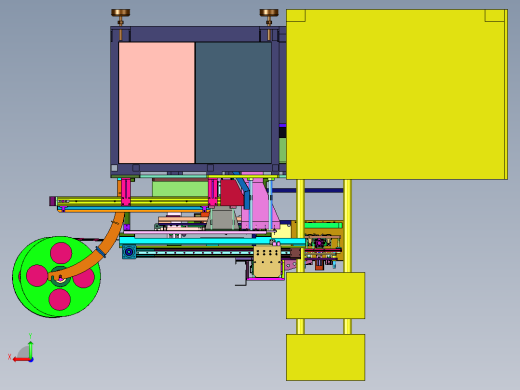The height and width of the screenshot is (390, 520).
Task: Select the violet top beam of the frame
Action: click(195, 34)
